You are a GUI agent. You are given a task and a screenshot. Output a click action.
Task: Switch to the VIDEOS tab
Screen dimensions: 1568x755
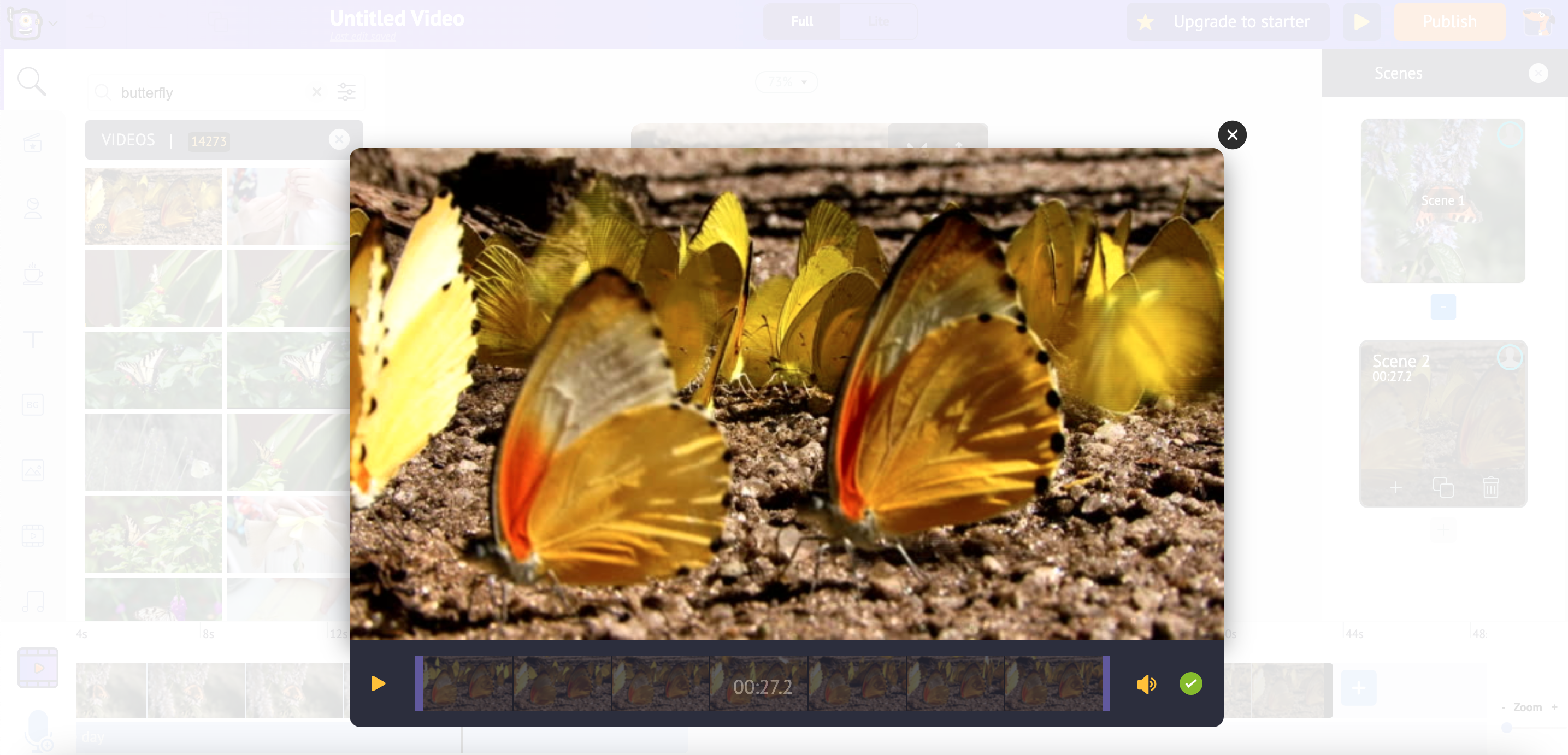(x=128, y=139)
